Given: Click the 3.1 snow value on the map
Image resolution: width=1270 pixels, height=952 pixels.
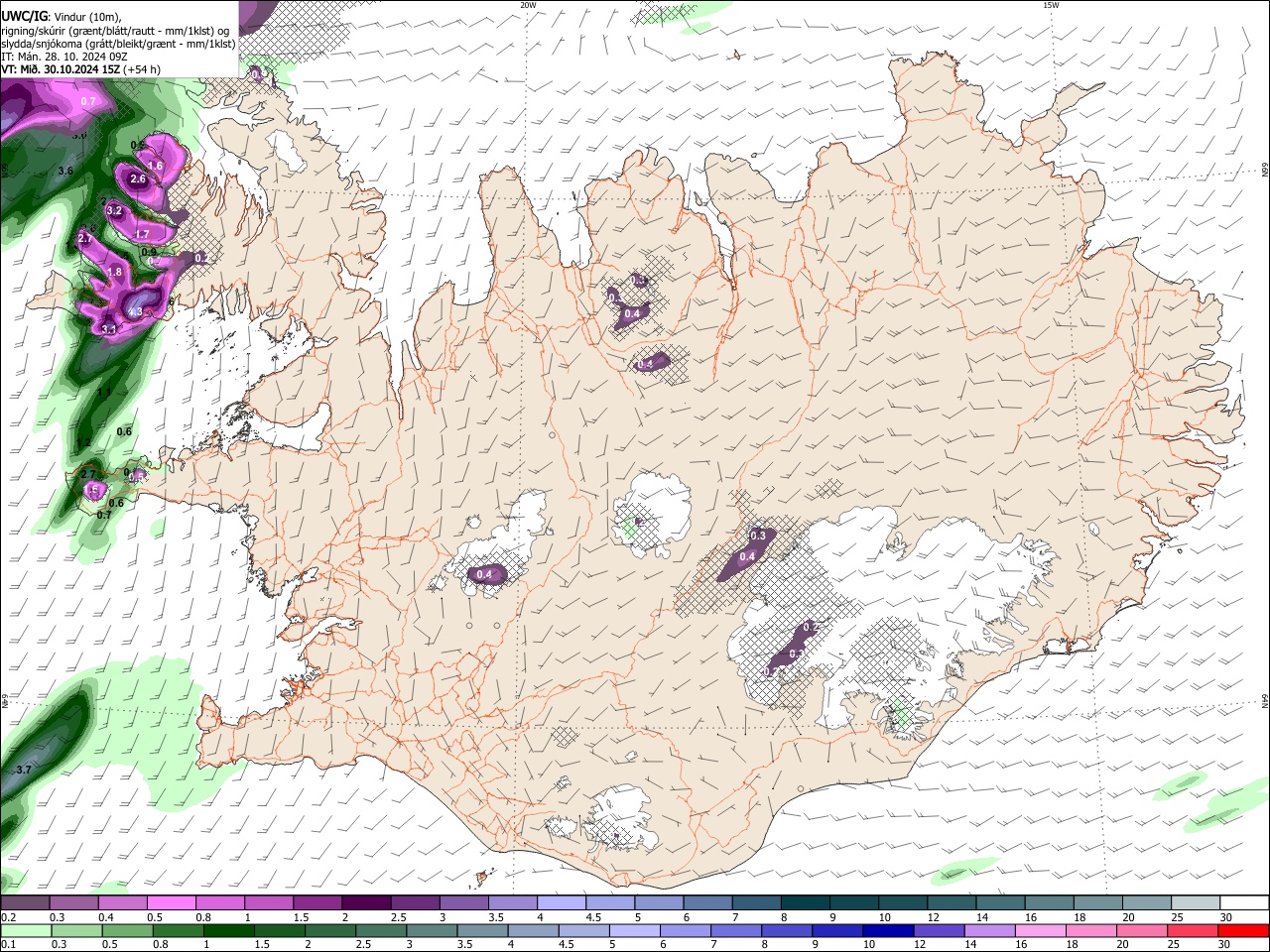Looking at the screenshot, I should coord(109,329).
